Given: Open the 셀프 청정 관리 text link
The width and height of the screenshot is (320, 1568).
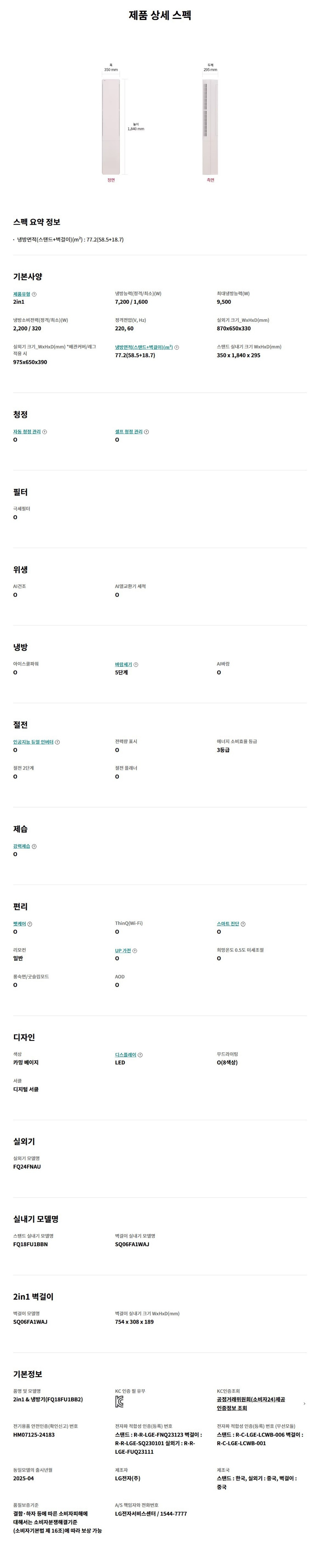Looking at the screenshot, I should click(x=128, y=432).
